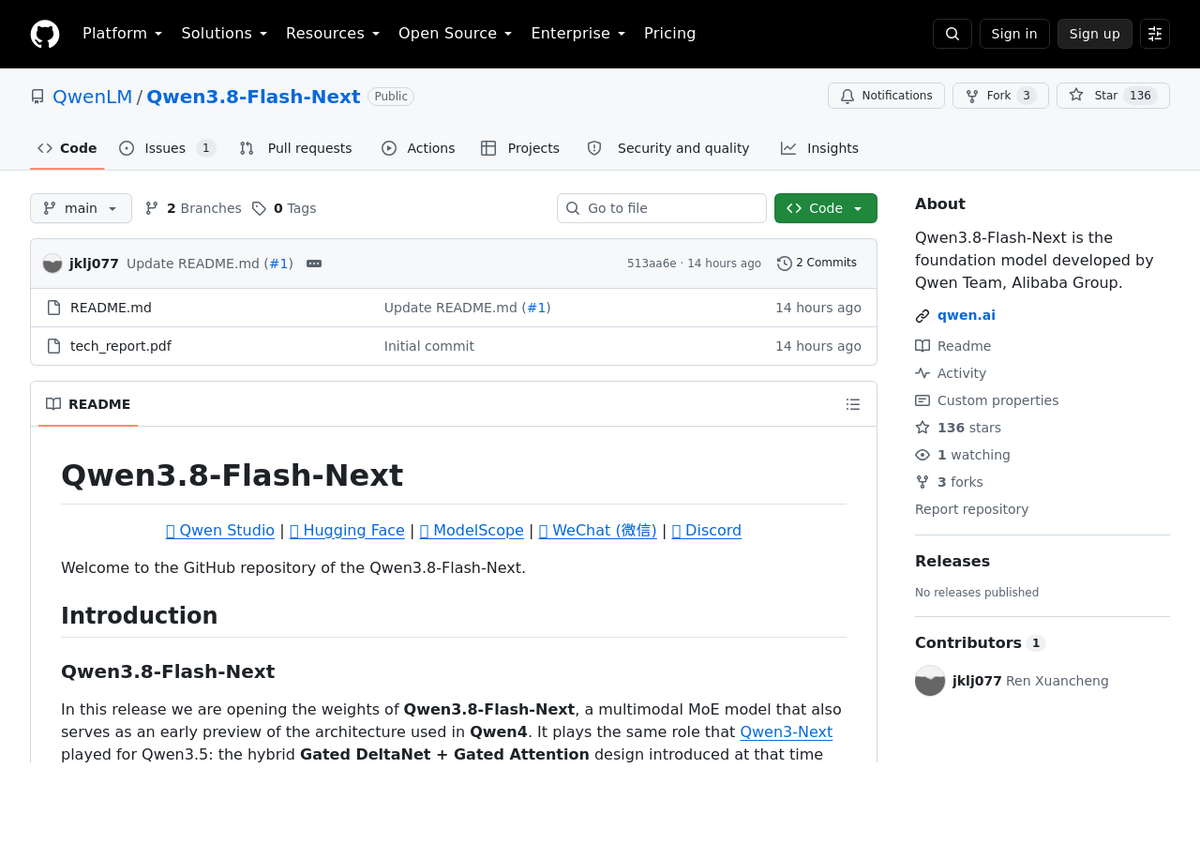The height and width of the screenshot is (844, 1200).
Task: Click the Notifications bell button
Action: coord(886,96)
